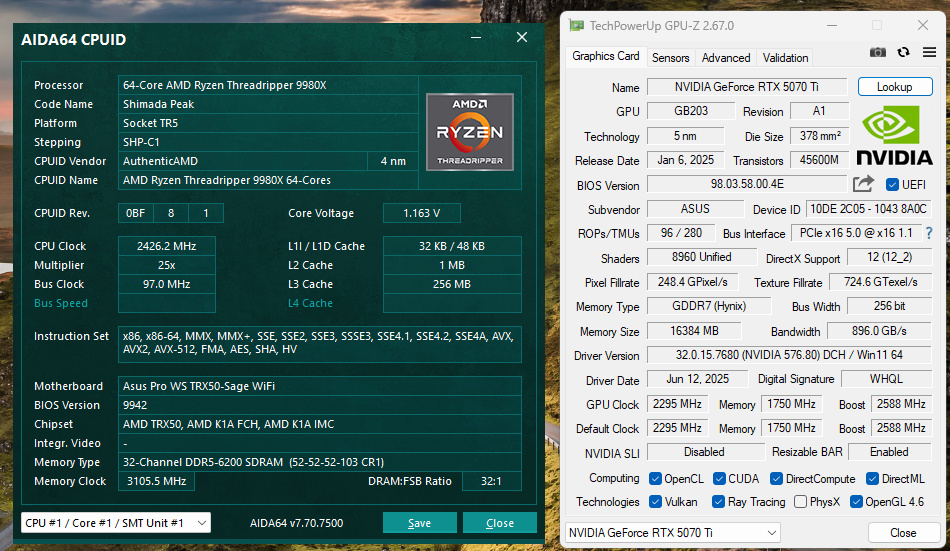
Task: Toggle the Vulkan checkbox
Action: coord(655,501)
